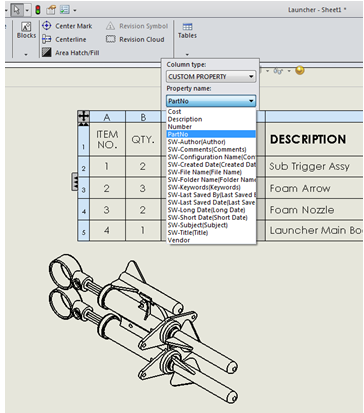
Task: Select the launcher assembly drawing view
Action: (x=143, y=328)
